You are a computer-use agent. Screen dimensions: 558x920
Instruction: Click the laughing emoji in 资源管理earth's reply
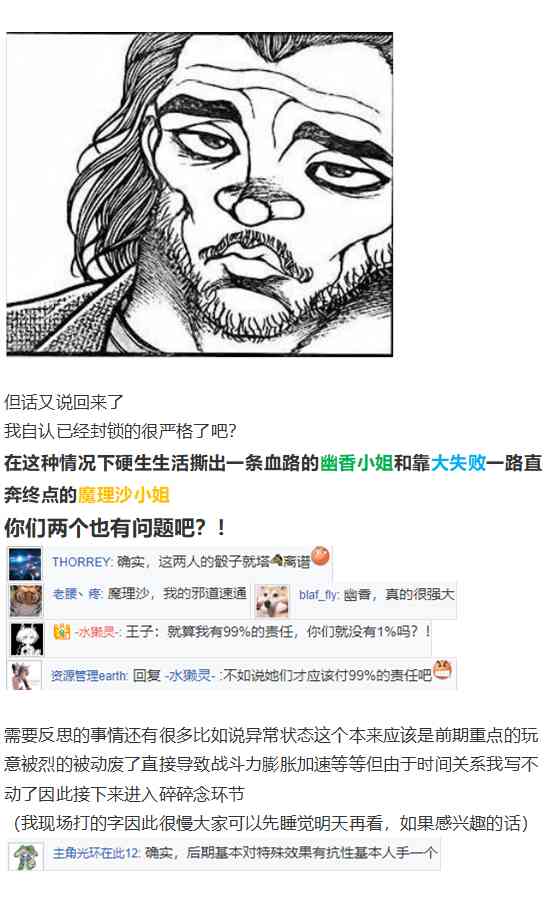[442, 669]
